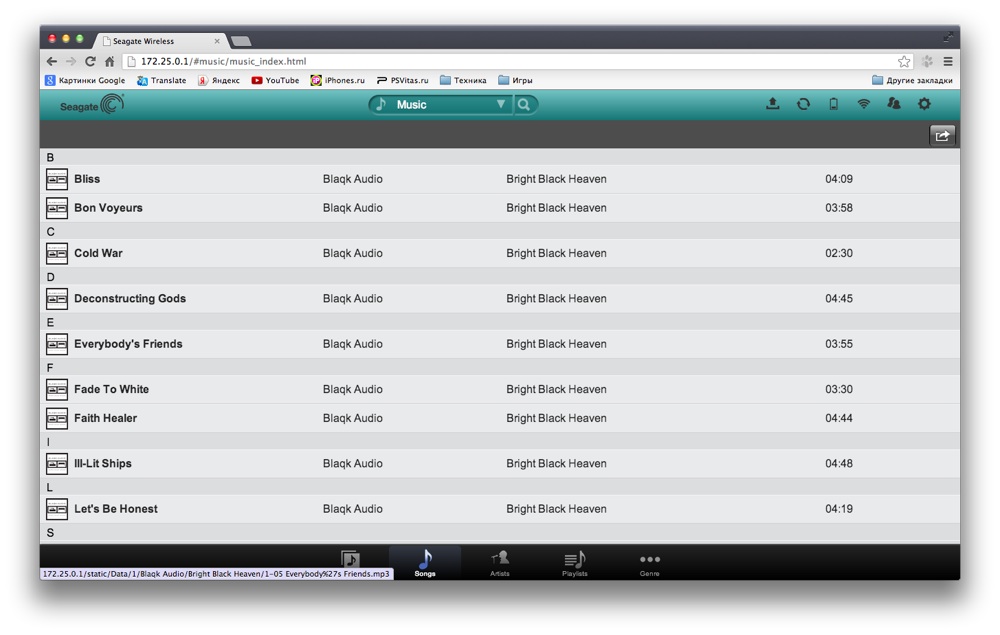Play the song Everybody's Friends
The width and height of the screenshot is (1000, 635).
pos(128,344)
